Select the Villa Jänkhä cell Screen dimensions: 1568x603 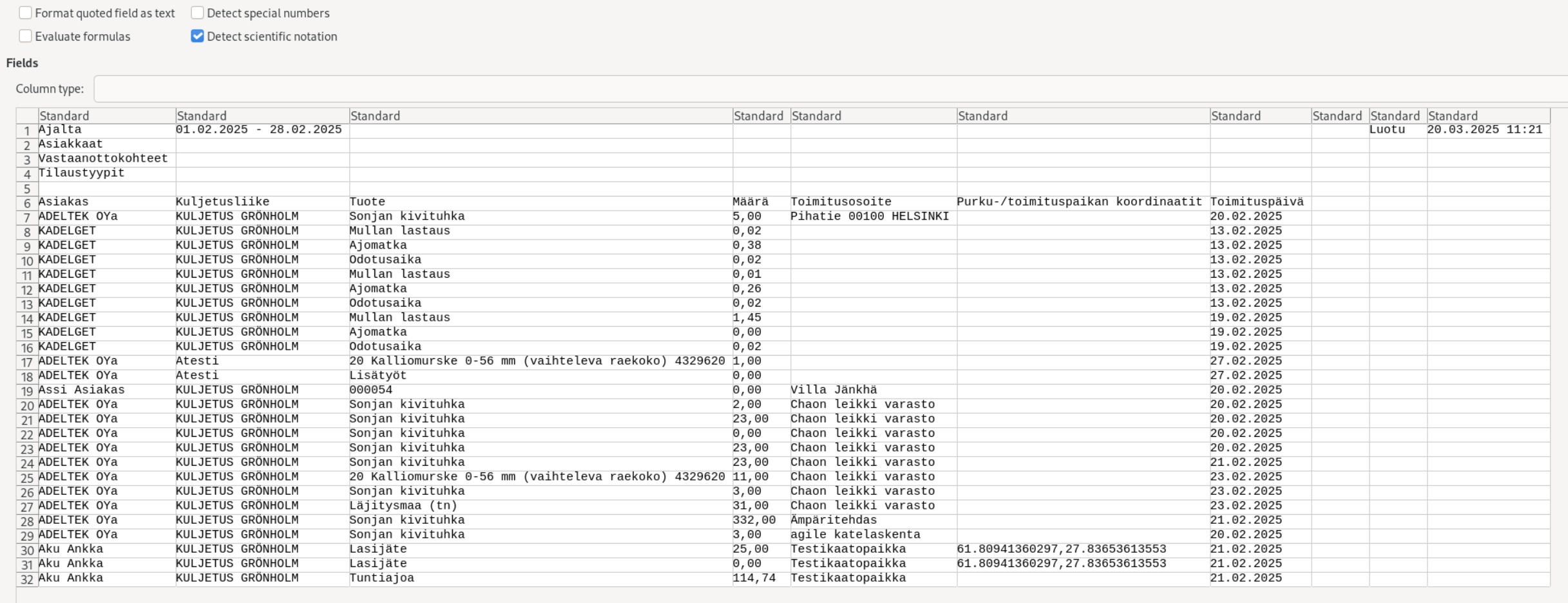click(834, 390)
